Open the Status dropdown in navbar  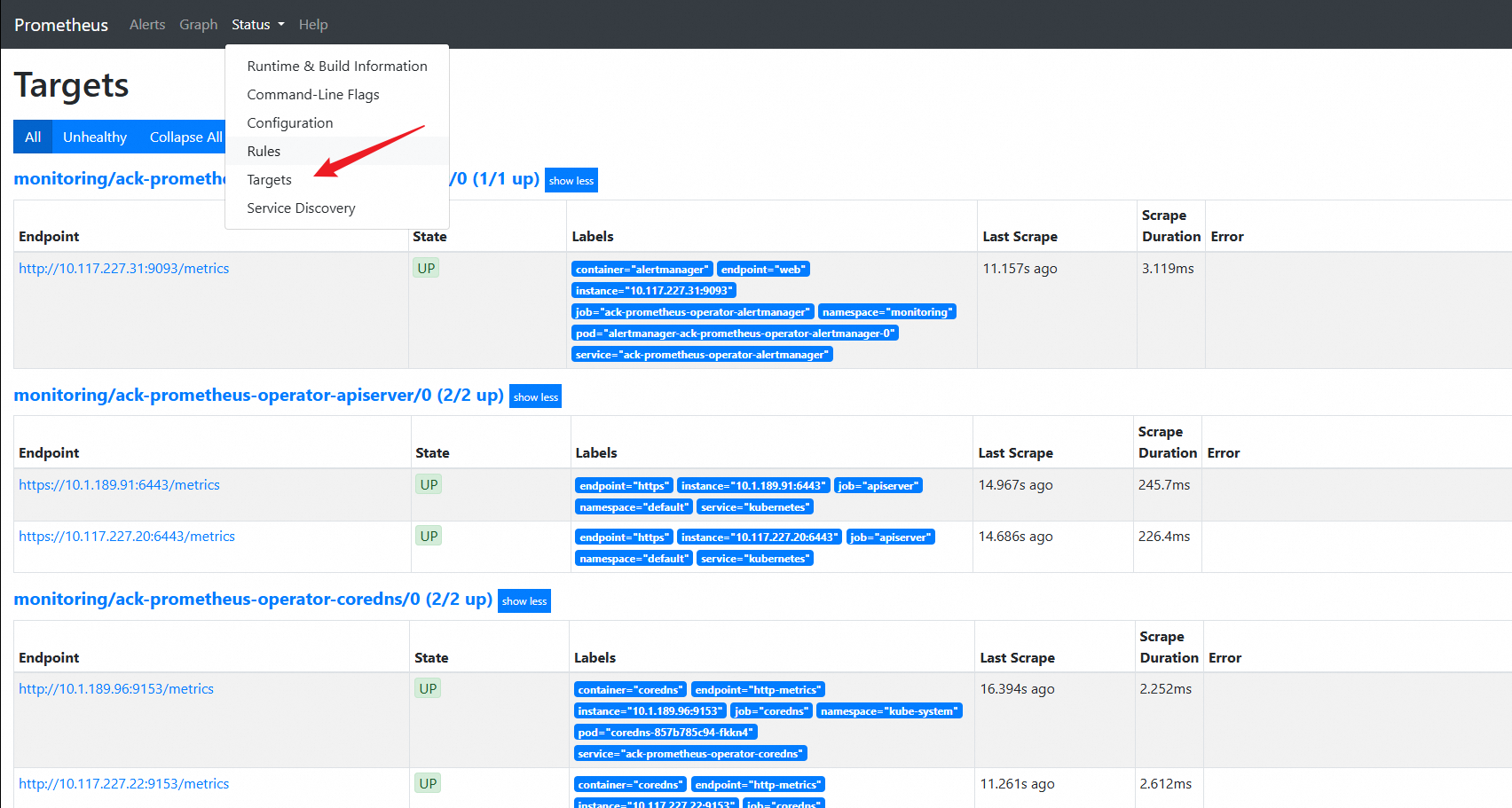click(x=257, y=25)
